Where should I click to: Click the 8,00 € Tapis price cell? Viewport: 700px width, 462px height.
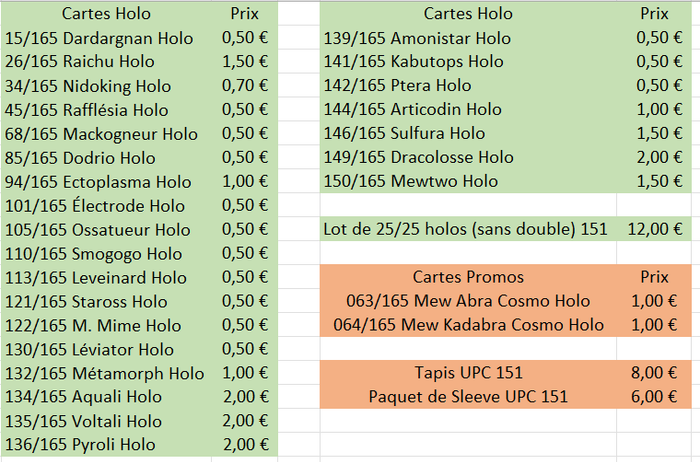[654, 373]
